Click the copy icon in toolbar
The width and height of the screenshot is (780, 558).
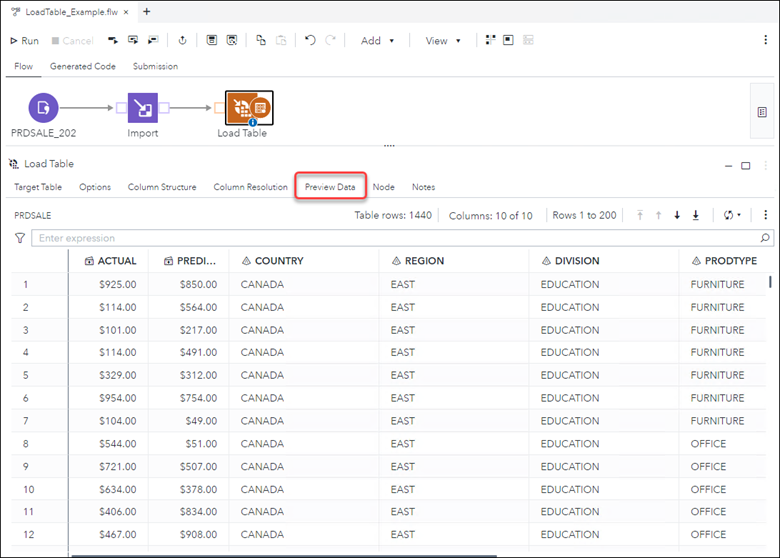[261, 40]
